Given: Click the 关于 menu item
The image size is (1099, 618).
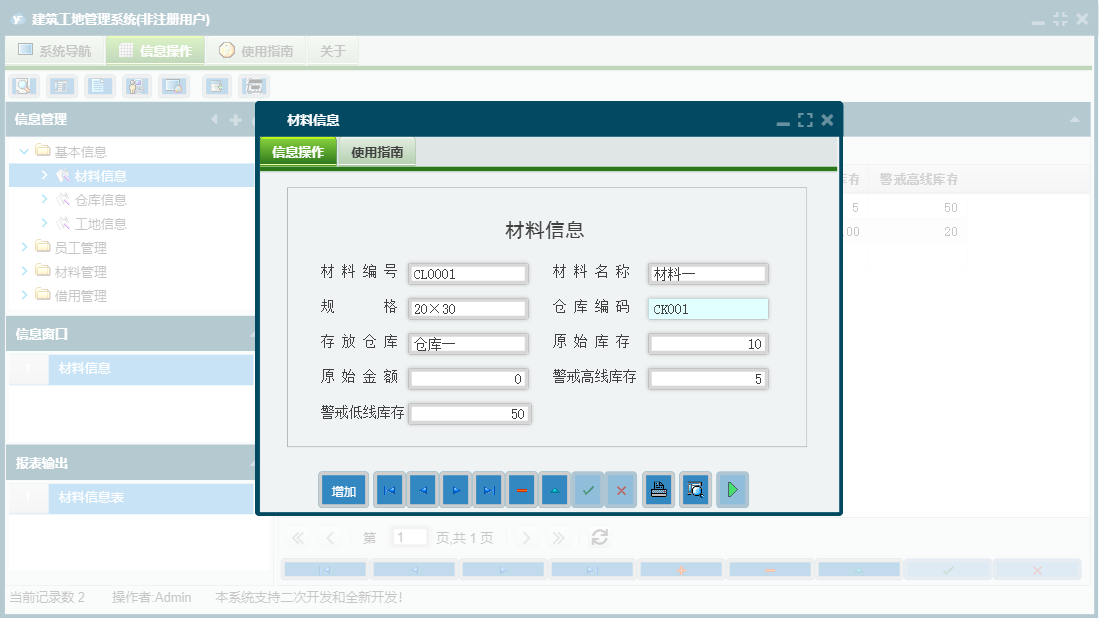Looking at the screenshot, I should click(x=333, y=48).
